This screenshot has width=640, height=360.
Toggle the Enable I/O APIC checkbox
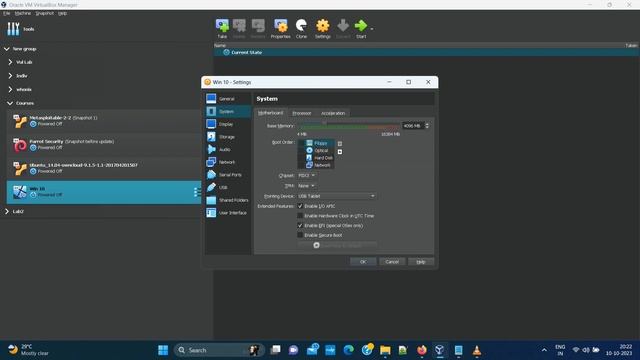tap(300, 206)
